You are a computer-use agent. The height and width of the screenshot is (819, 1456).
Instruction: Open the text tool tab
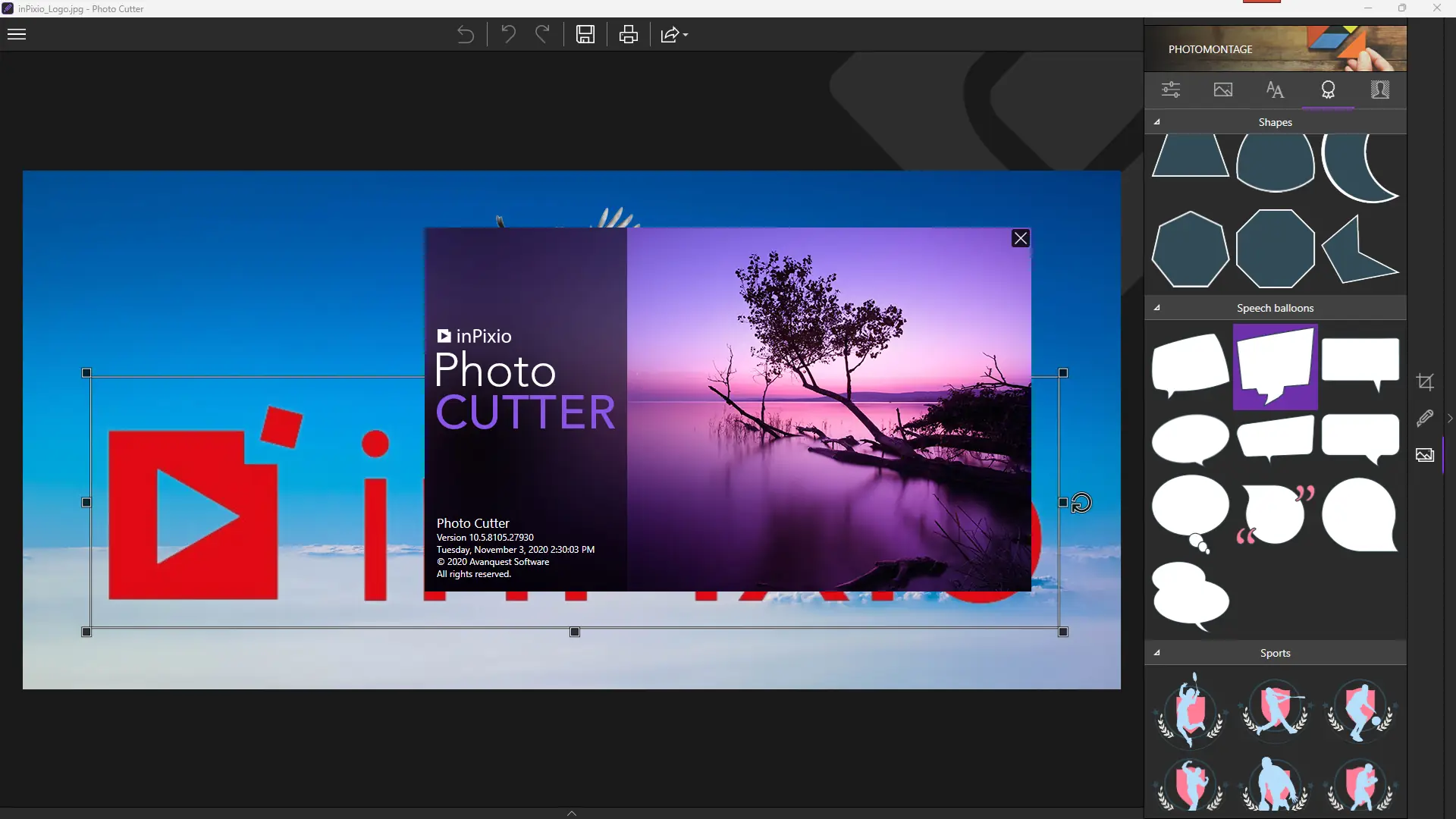coord(1275,89)
